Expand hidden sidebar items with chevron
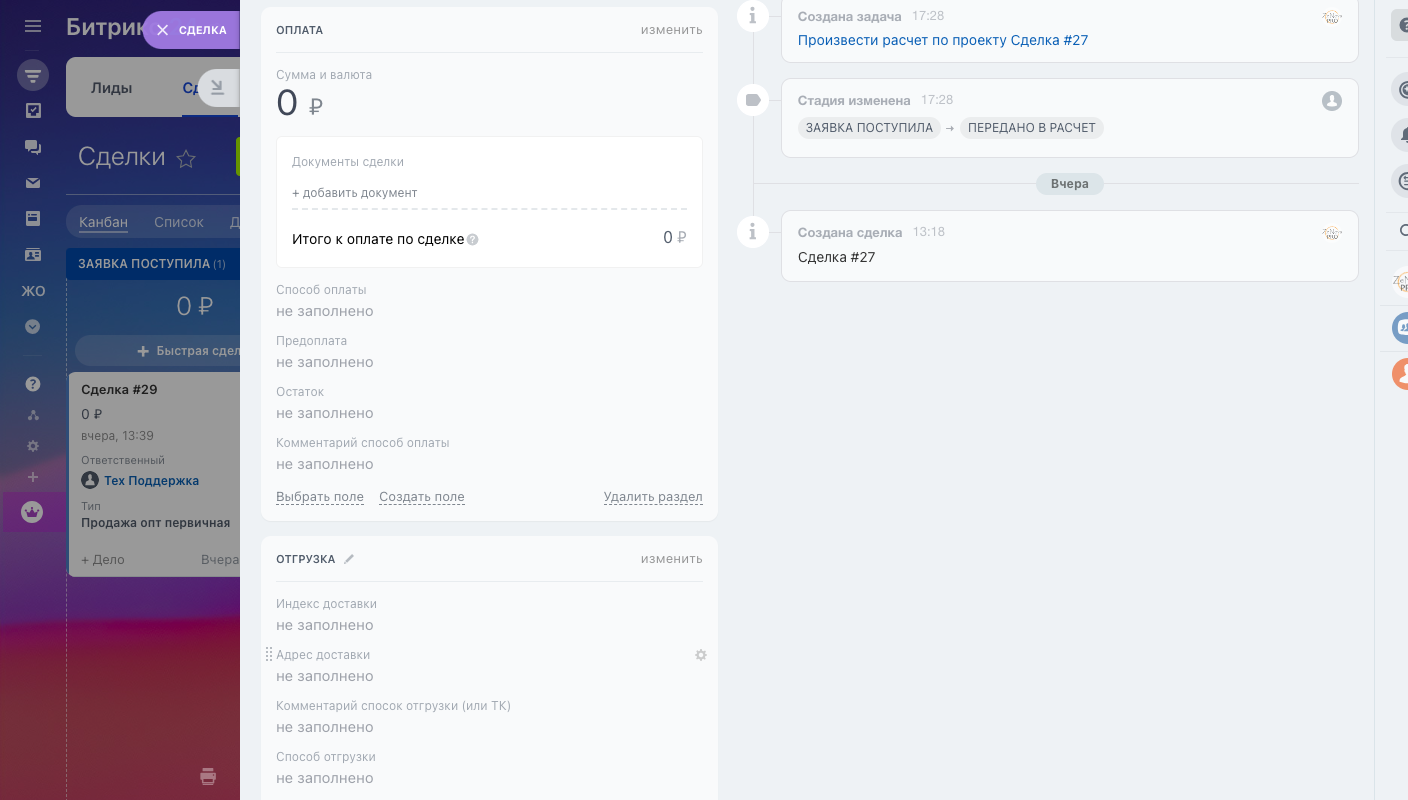 tap(33, 326)
